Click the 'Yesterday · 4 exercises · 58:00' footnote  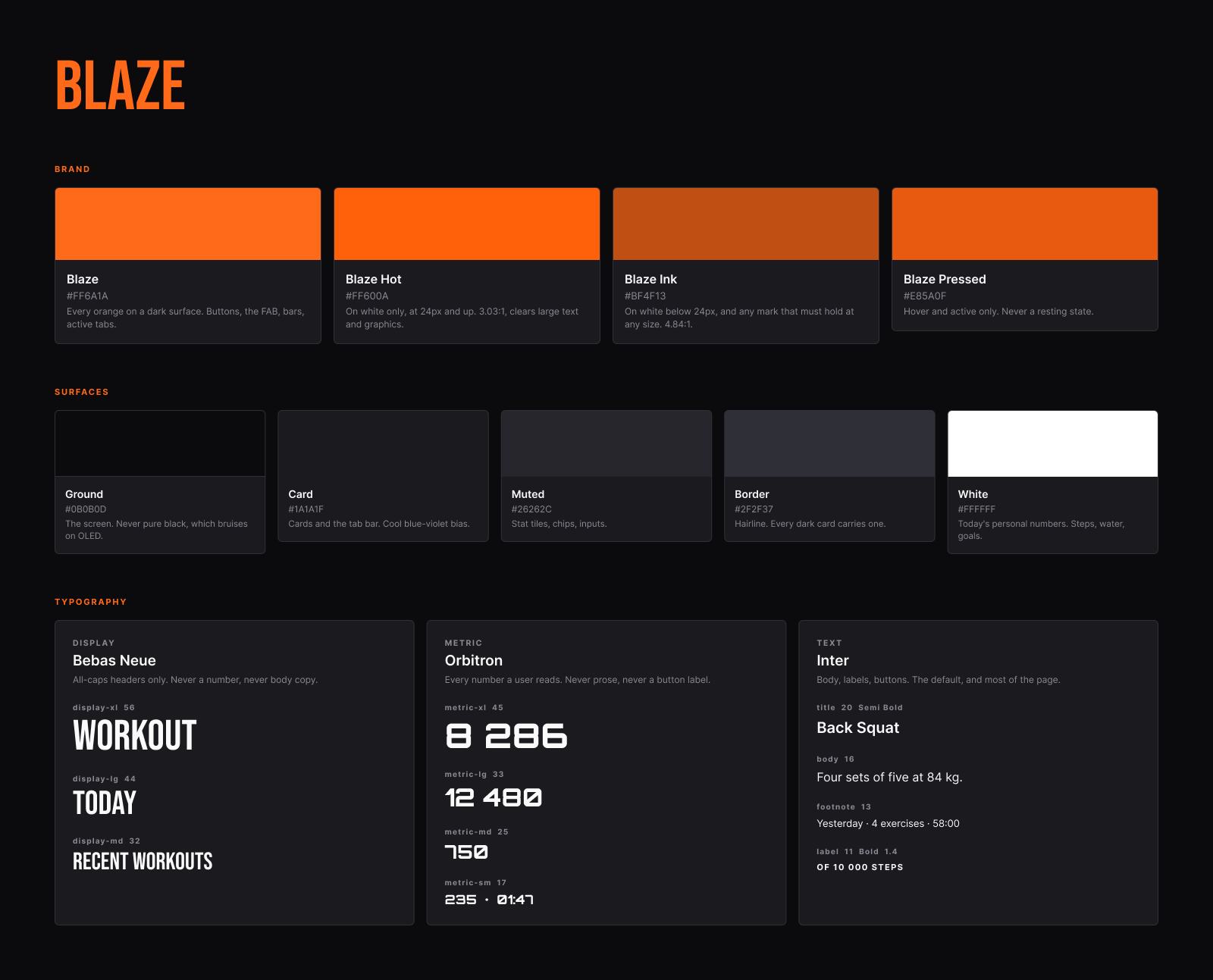tap(888, 824)
